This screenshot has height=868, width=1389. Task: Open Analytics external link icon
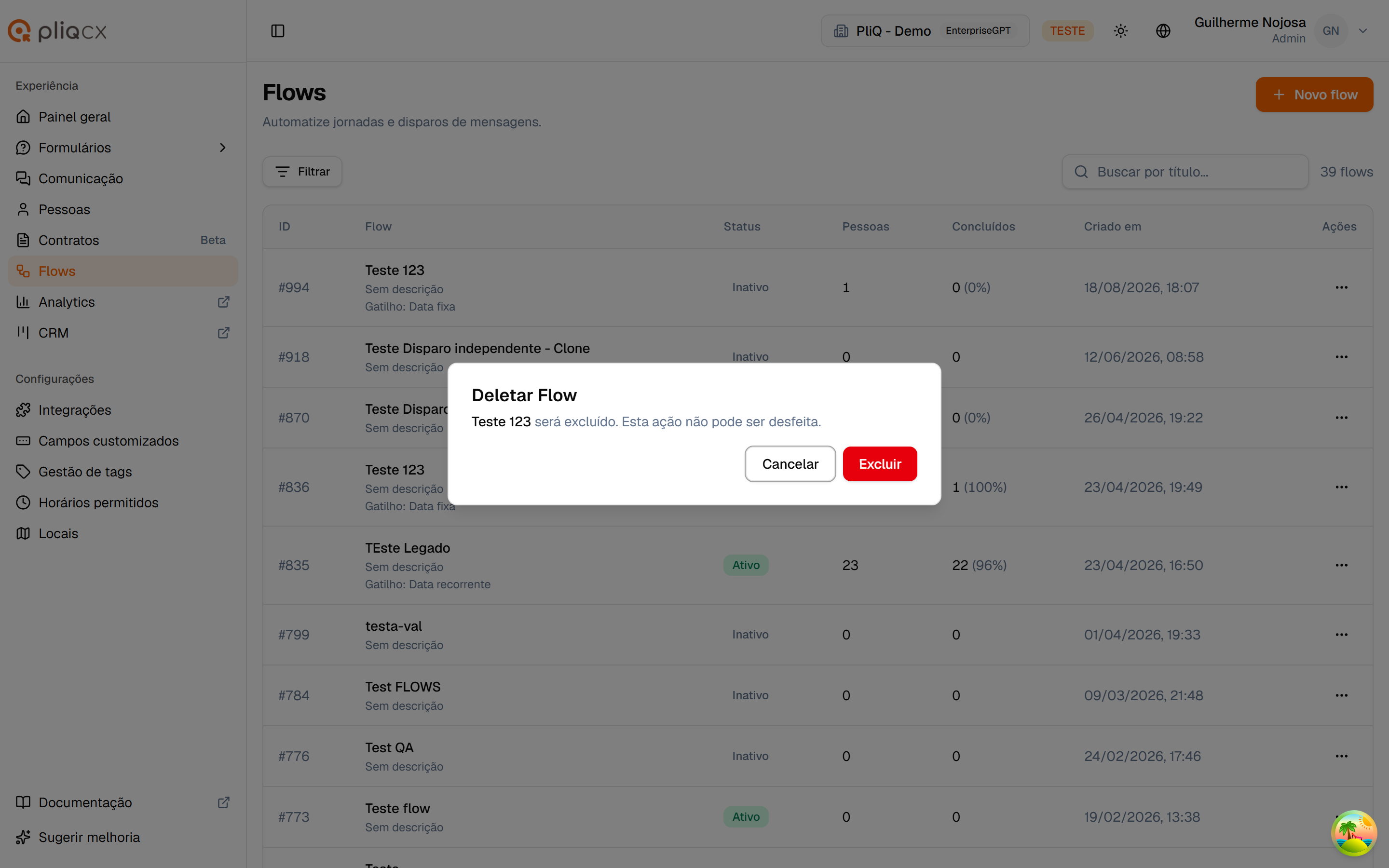224,302
